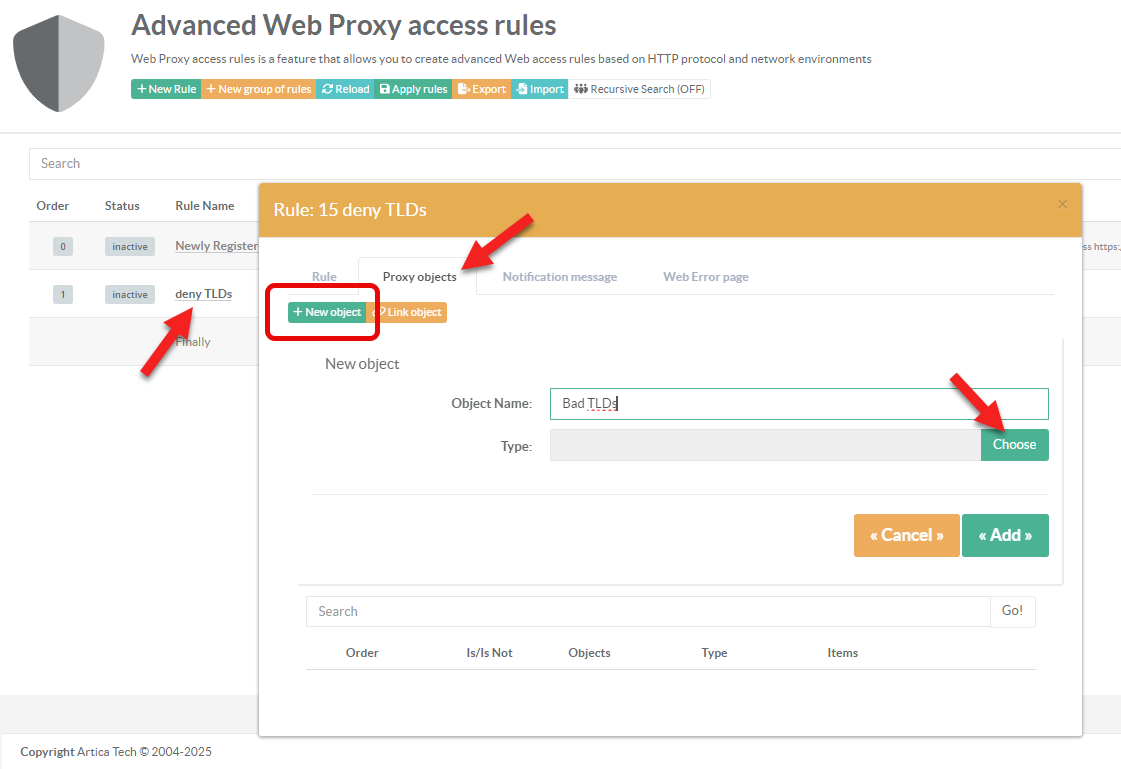Image resolution: width=1121 pixels, height=769 pixels.
Task: Switch to the Rule tab
Action: click(324, 277)
